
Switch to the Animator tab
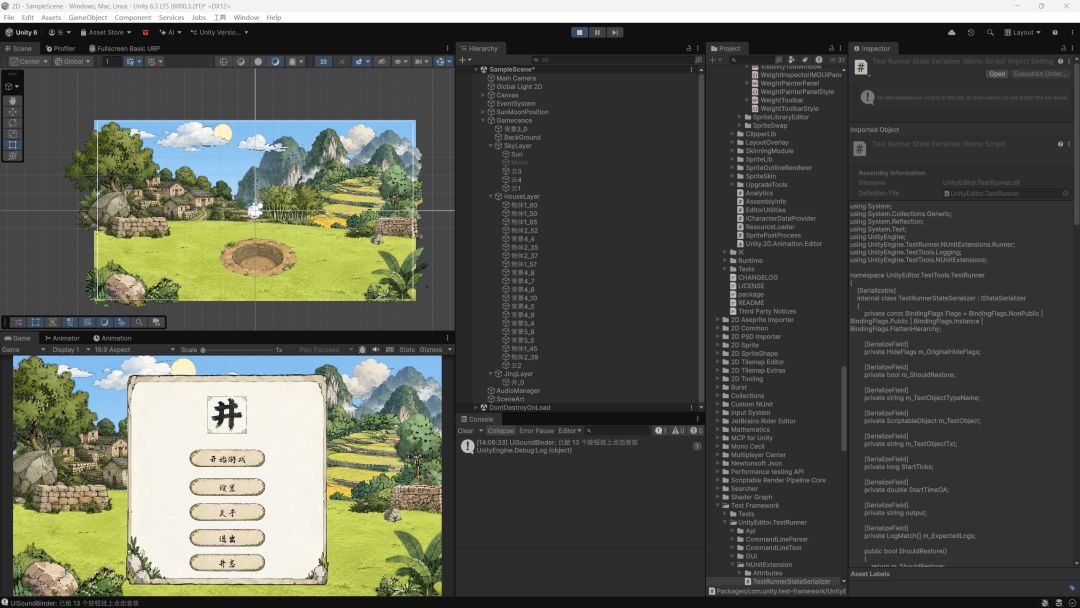62,338
